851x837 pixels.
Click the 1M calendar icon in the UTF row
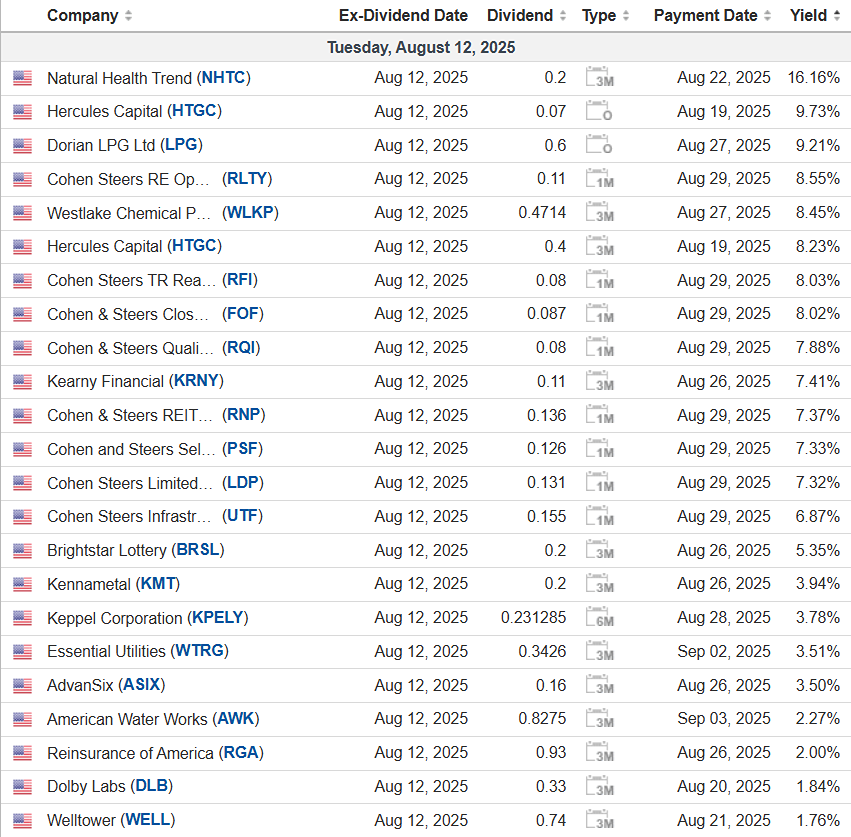point(599,517)
